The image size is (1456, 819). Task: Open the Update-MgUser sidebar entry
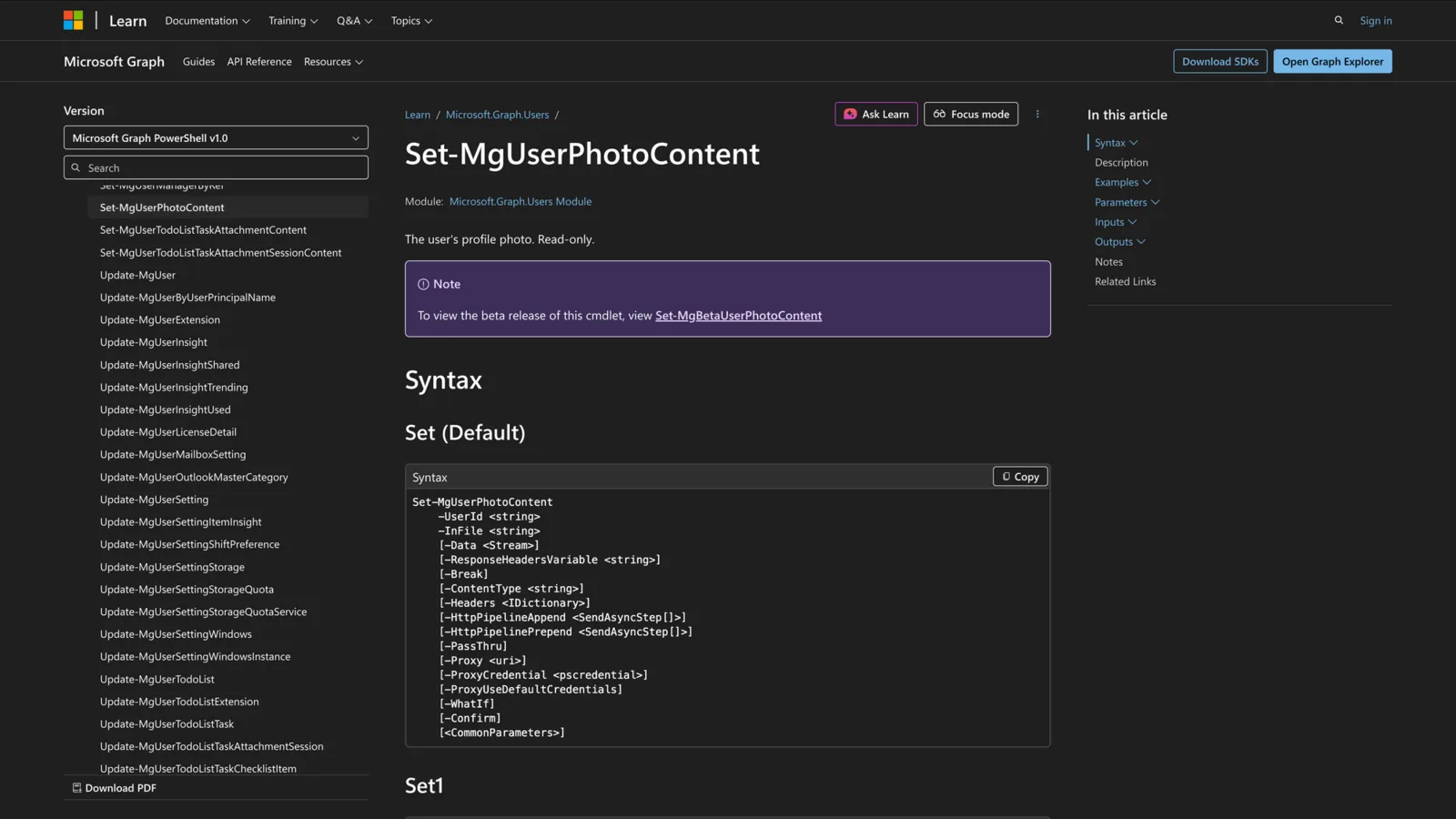click(137, 275)
